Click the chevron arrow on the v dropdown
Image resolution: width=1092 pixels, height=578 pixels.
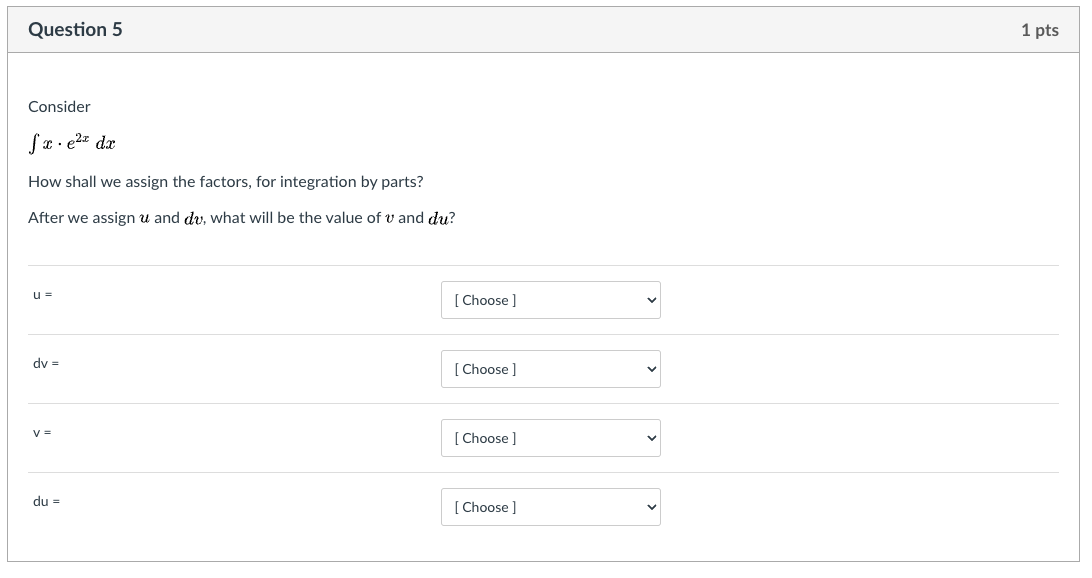point(650,438)
